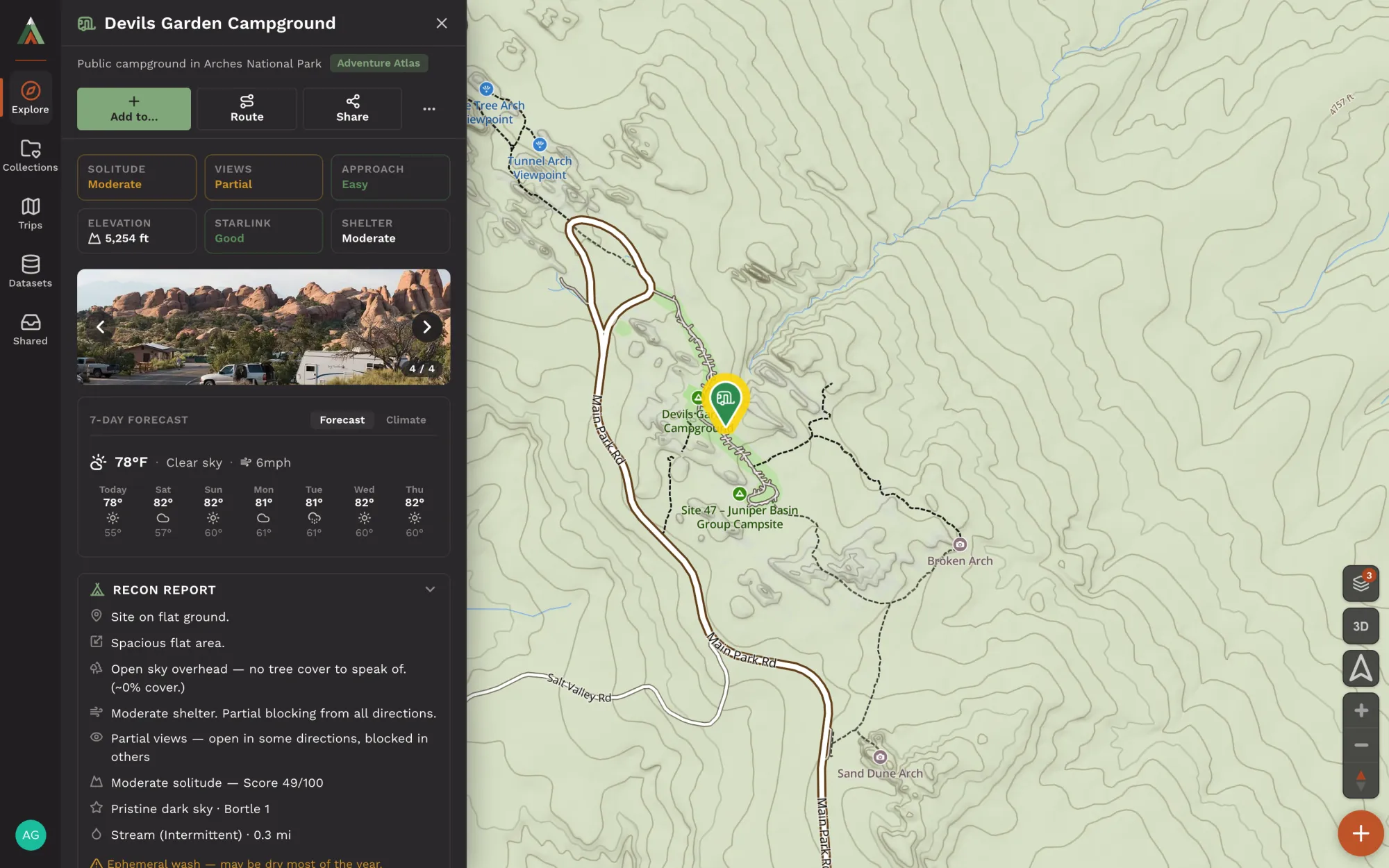This screenshot has width=1389, height=868.
Task: Click Add to... button
Action: 134,109
